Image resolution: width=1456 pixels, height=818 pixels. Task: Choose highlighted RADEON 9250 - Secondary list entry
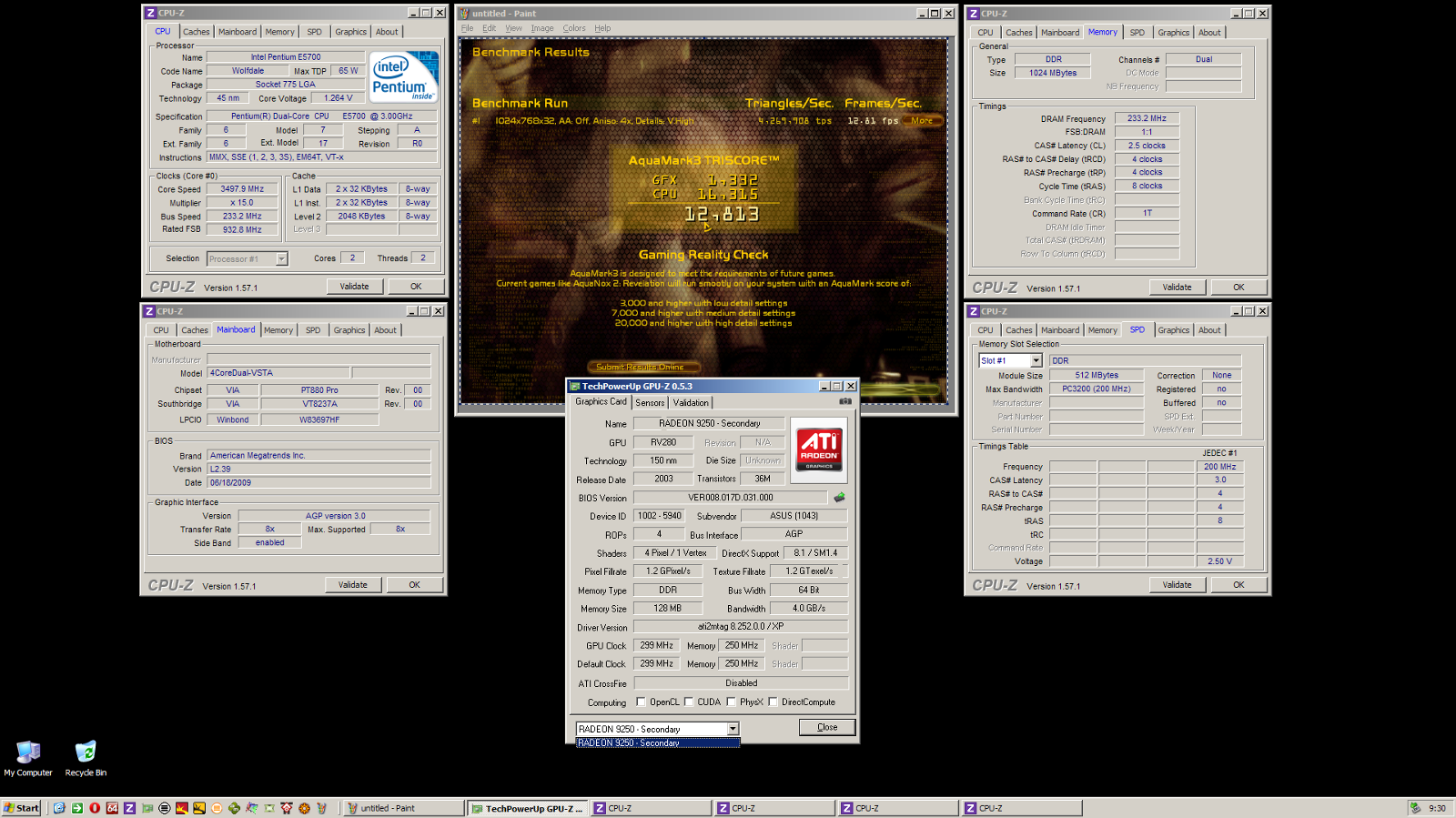(x=658, y=743)
